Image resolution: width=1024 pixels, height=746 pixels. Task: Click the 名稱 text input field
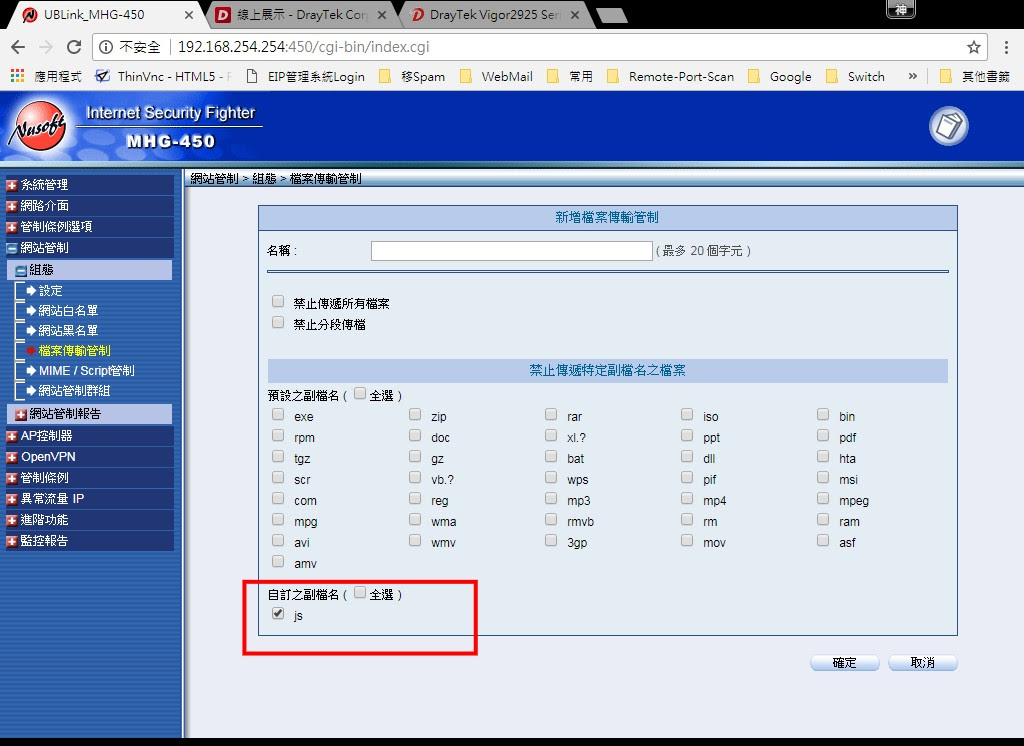(x=511, y=251)
